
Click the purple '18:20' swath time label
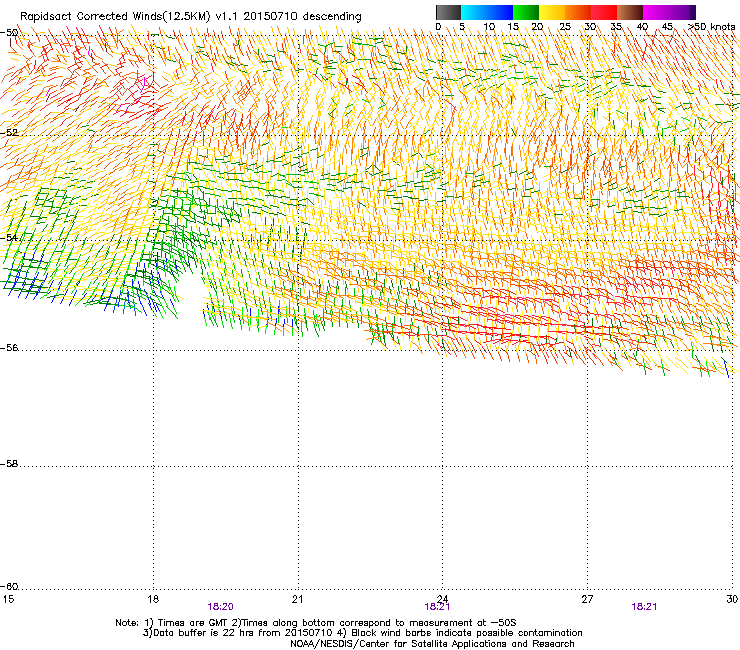pyautogui.click(x=220, y=607)
